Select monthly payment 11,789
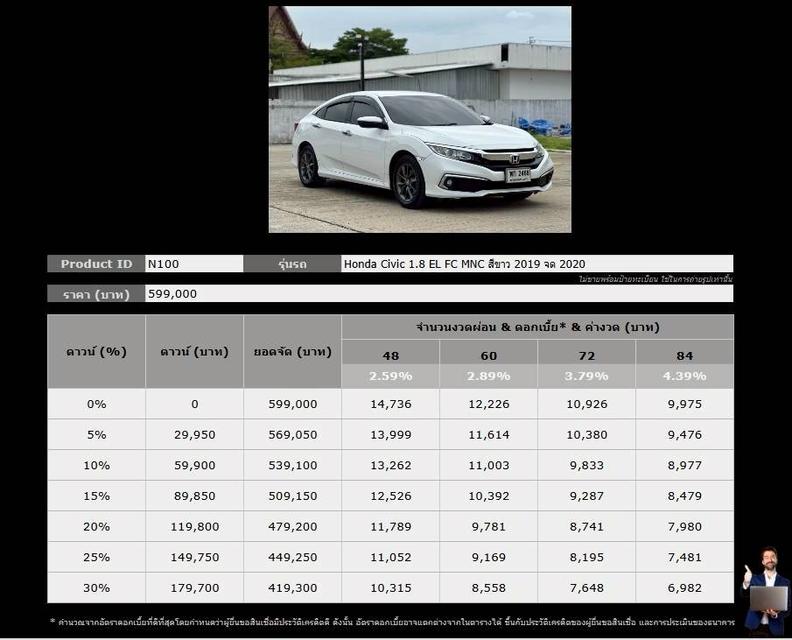792x640 pixels. tap(390, 526)
